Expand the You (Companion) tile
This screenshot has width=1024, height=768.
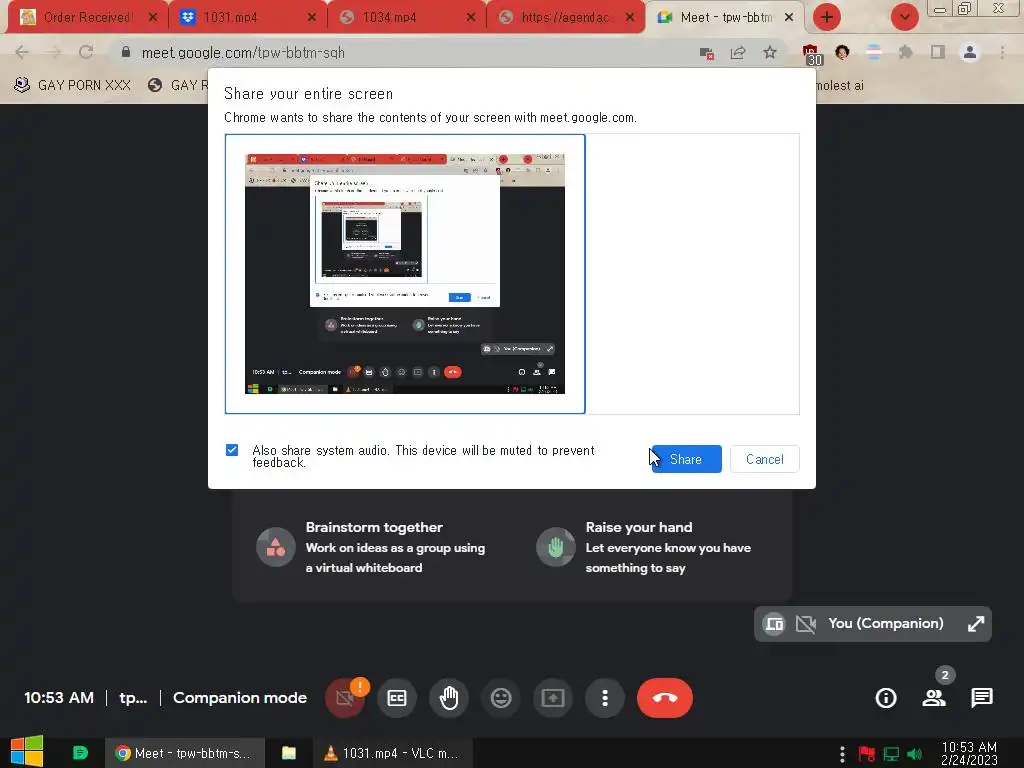coord(976,624)
